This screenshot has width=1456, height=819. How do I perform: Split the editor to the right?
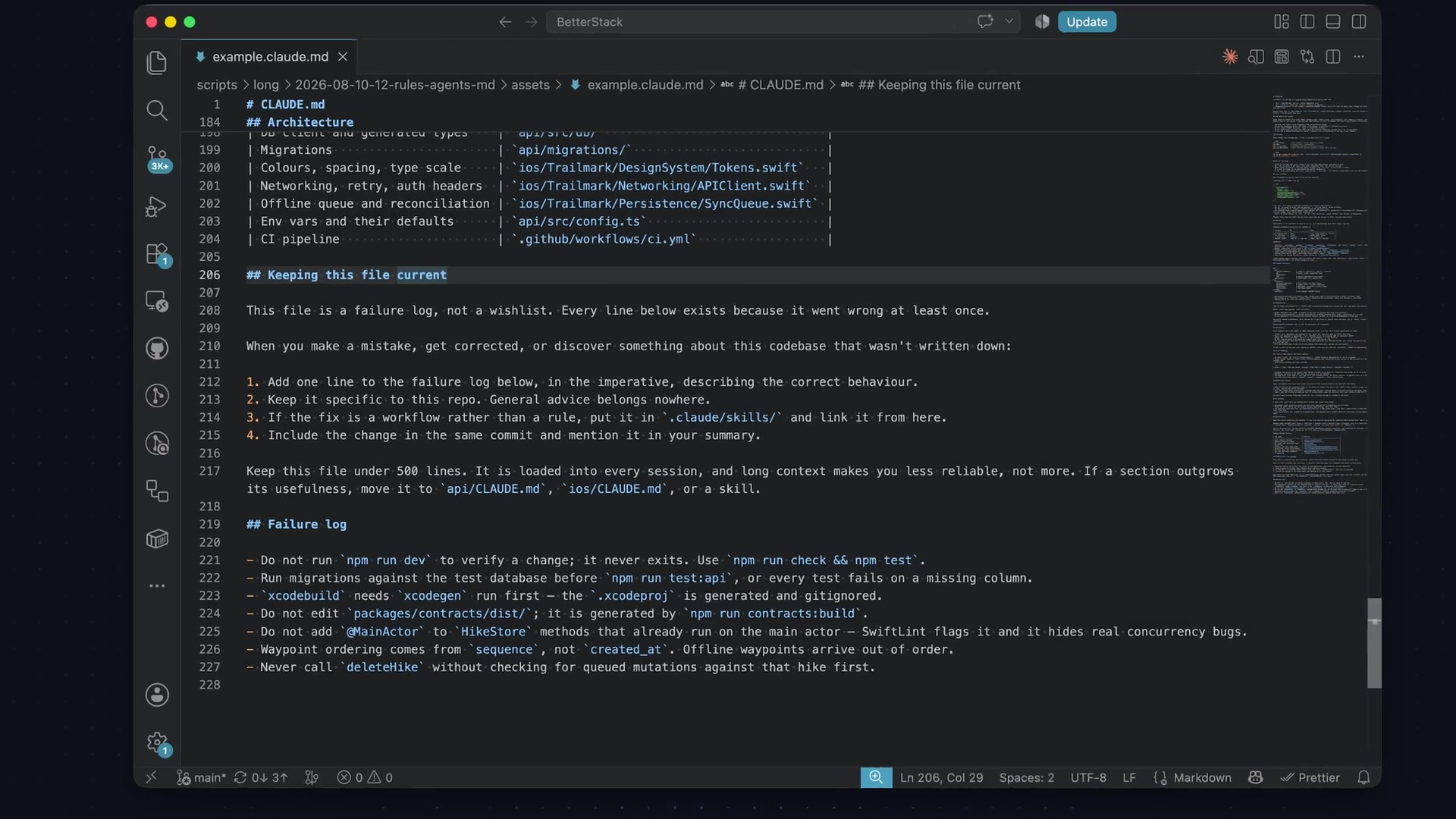coord(1333,57)
